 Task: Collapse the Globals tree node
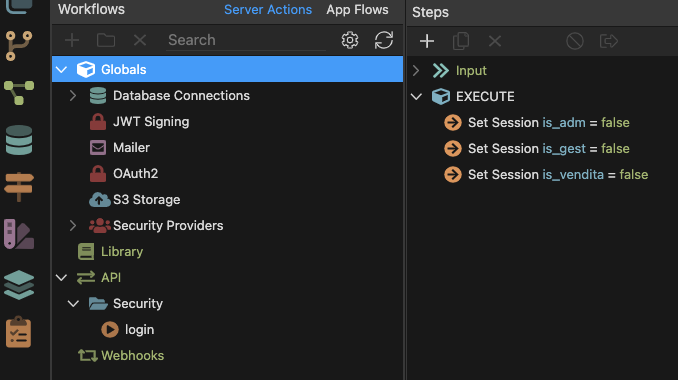(62, 70)
